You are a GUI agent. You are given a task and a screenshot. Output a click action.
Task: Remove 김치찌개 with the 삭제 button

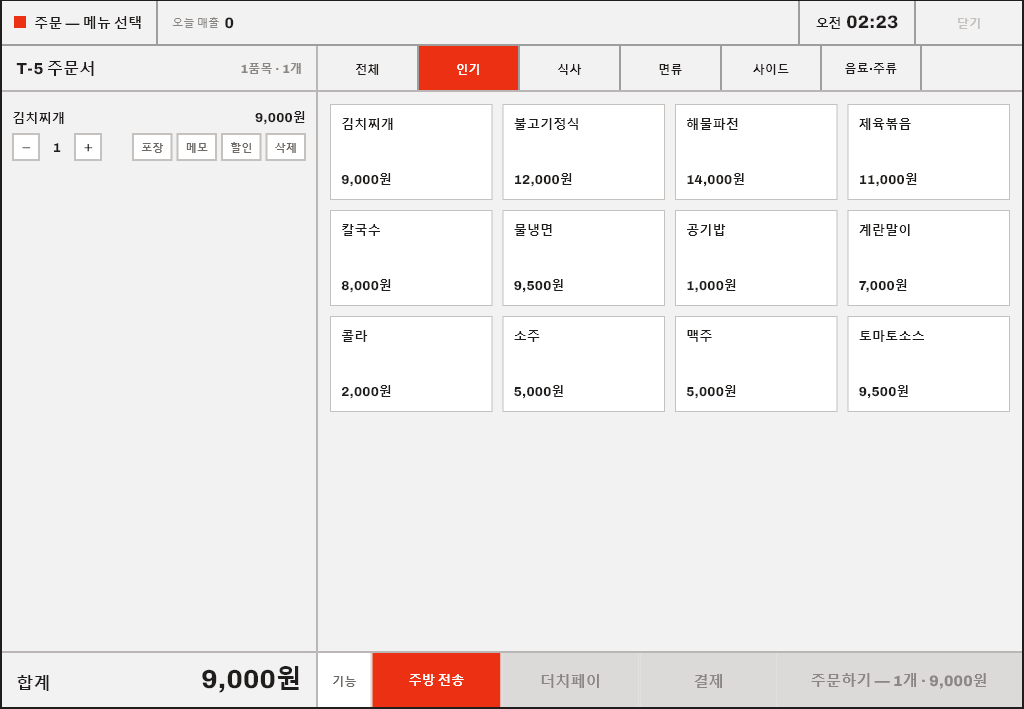pyautogui.click(x=285, y=147)
